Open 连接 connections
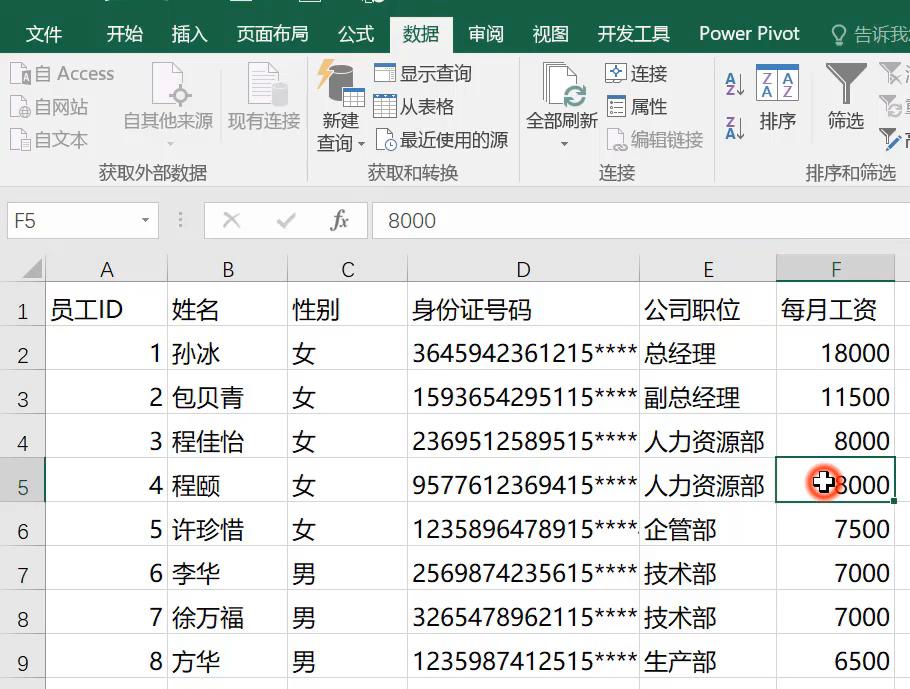Screen dimensions: 910x689 [636, 74]
